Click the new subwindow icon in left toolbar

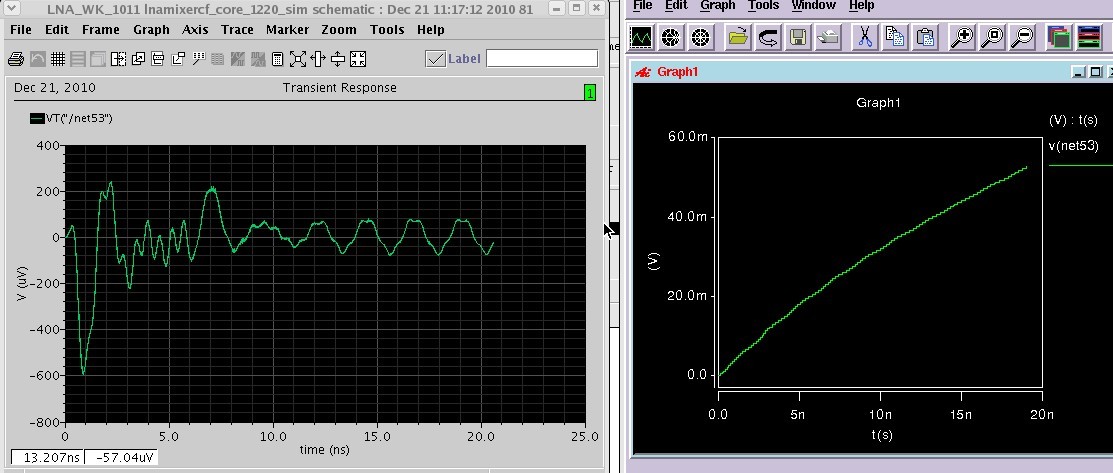coord(138,59)
